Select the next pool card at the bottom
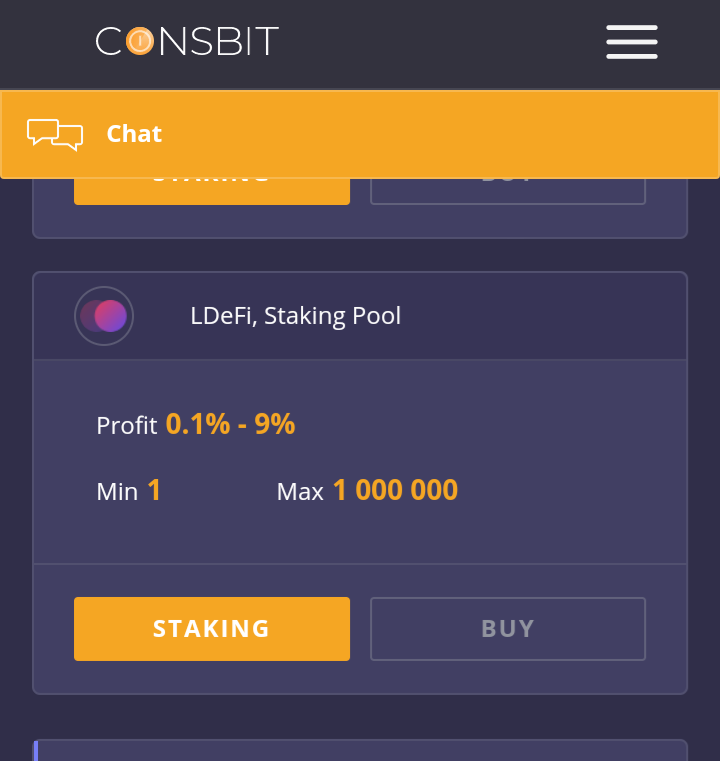Screen dimensions: 720x761 pos(360,751)
